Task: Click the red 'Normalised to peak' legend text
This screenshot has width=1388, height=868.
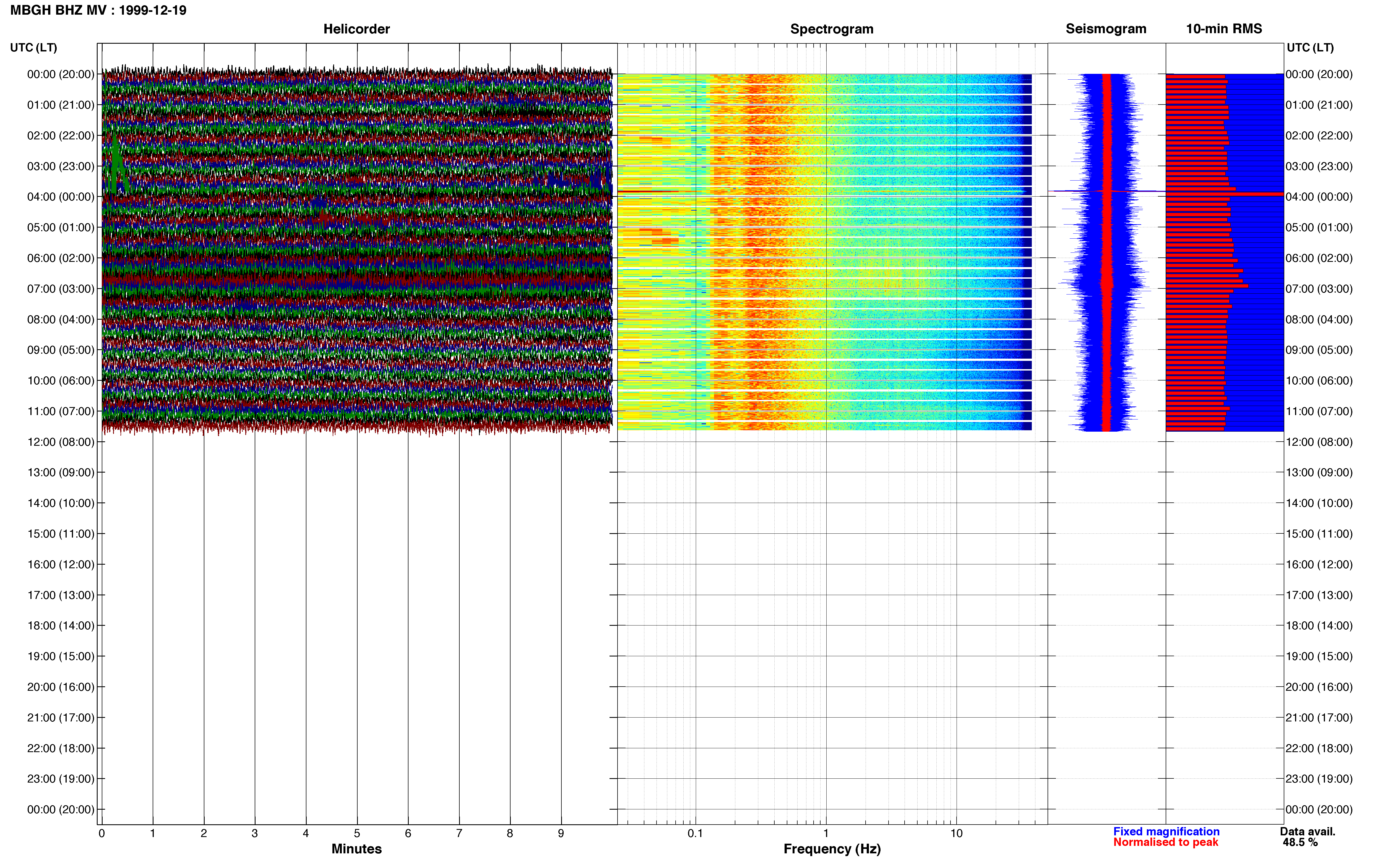Action: pyautogui.click(x=1165, y=842)
